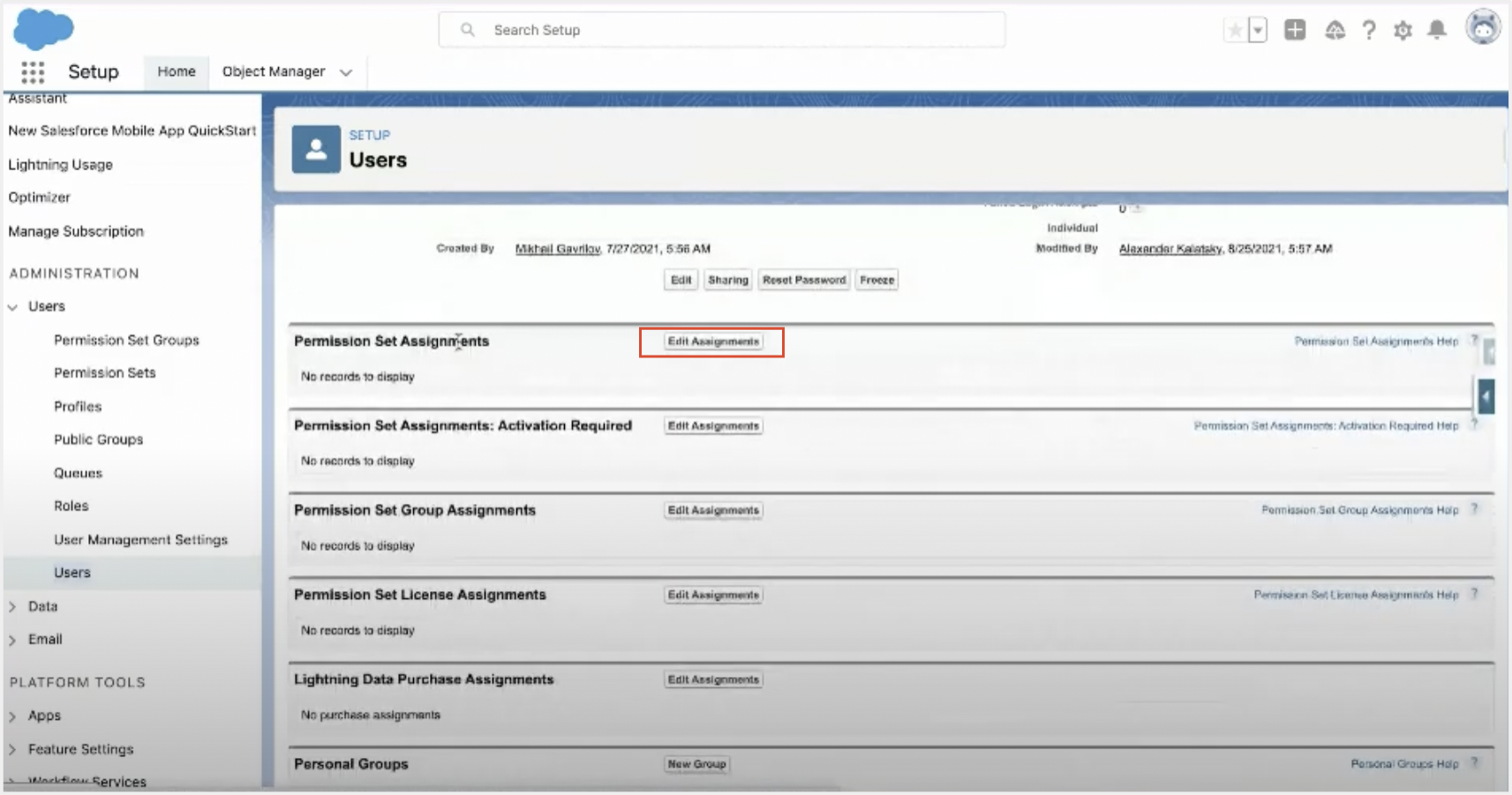Click into the Search Setup field
Image resolution: width=1512 pixels, height=795 pixels.
pyautogui.click(x=721, y=30)
